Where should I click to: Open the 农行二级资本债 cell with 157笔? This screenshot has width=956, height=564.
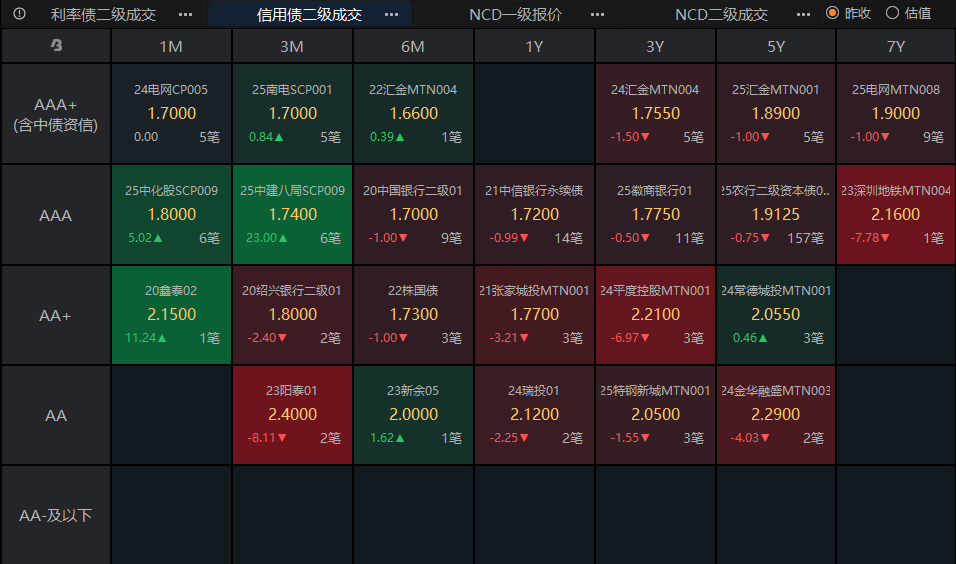click(x=776, y=215)
